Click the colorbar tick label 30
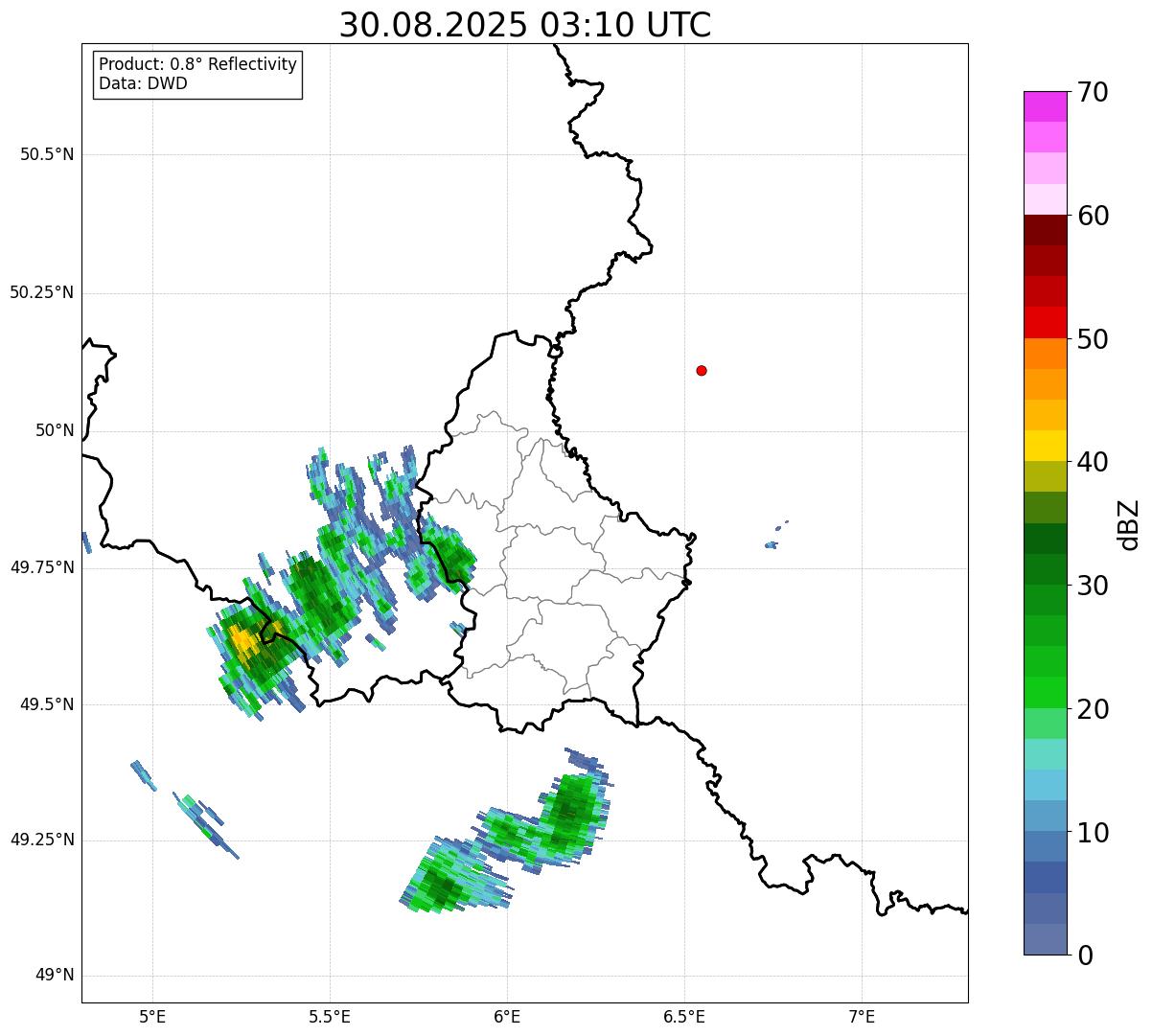This screenshot has height=1036, width=1152. [1093, 586]
